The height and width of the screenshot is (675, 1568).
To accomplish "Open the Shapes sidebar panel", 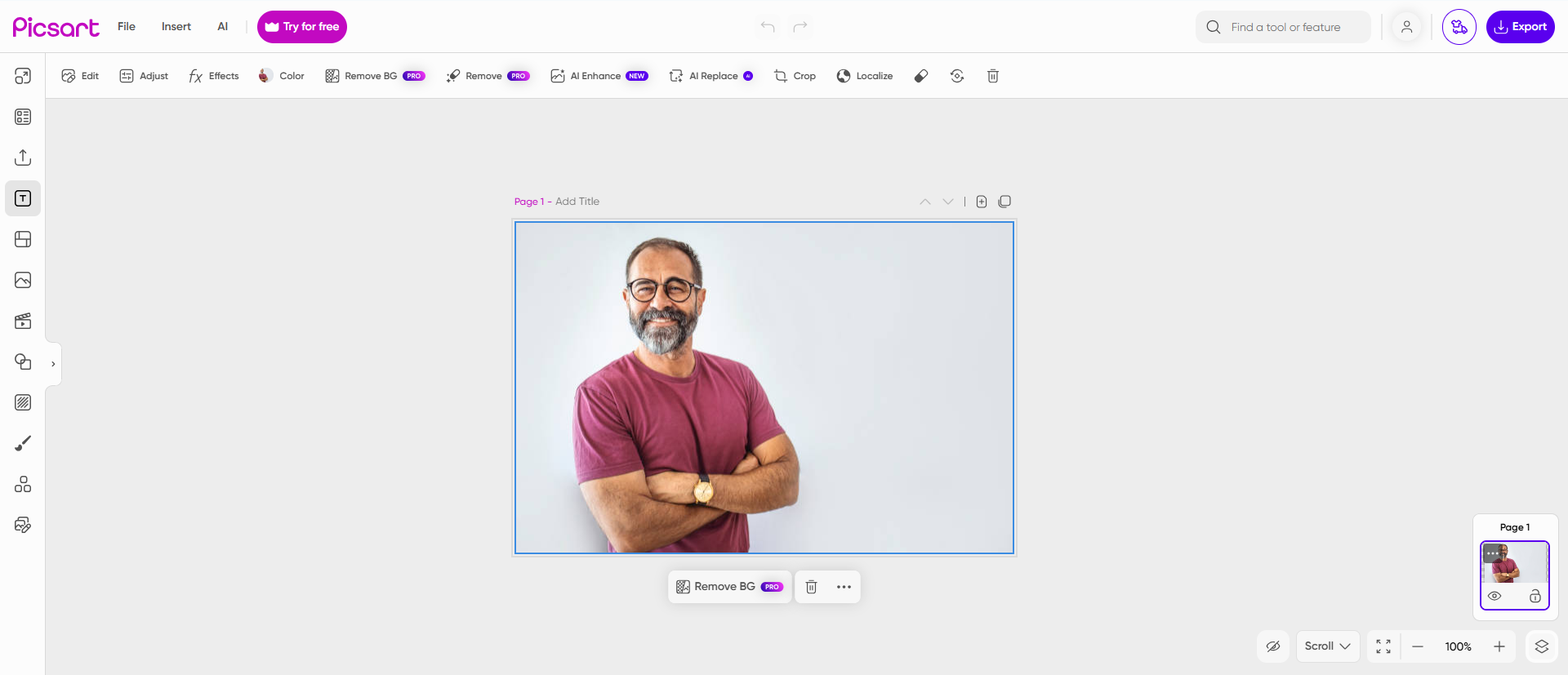I will [23, 362].
